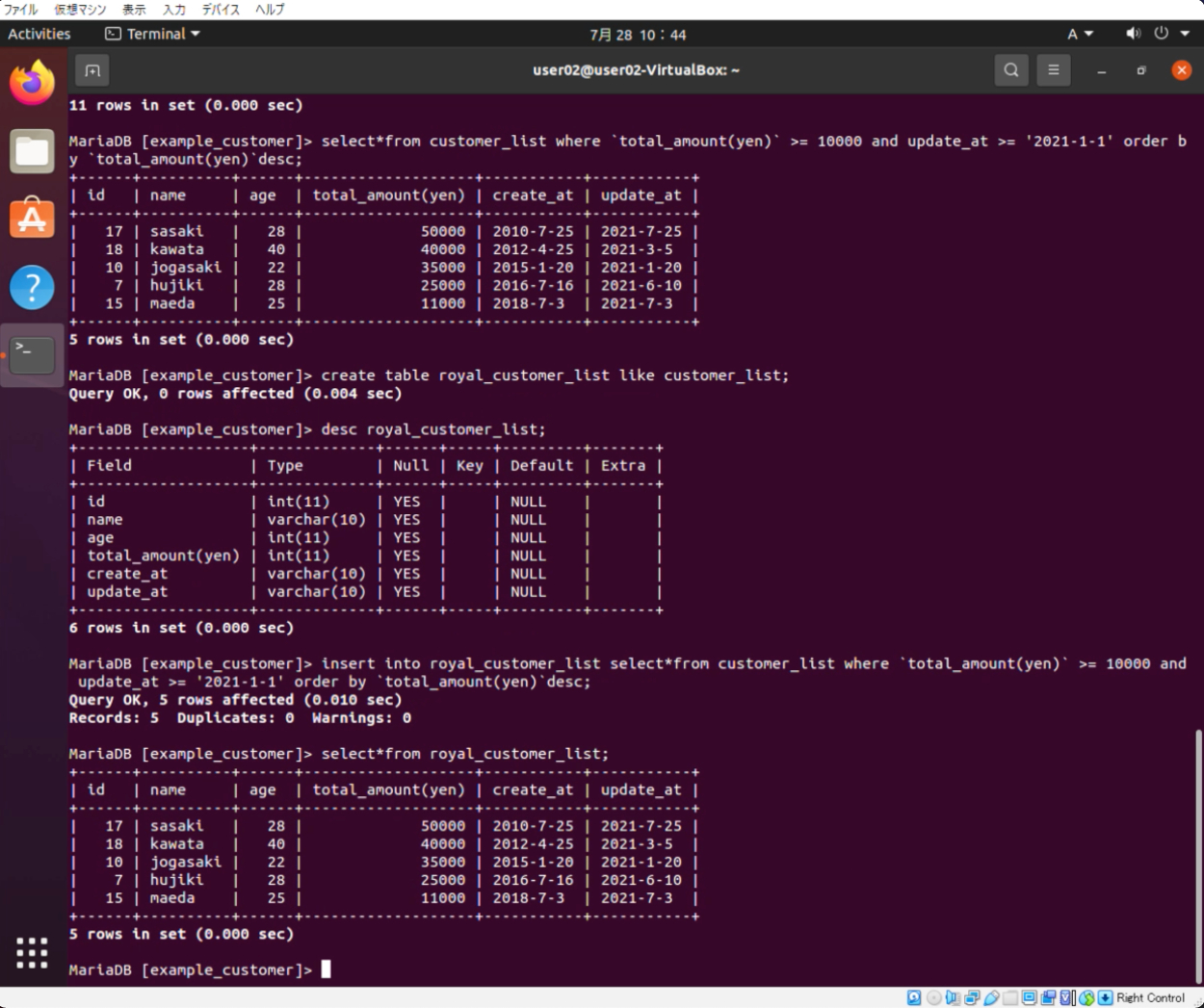Image resolution: width=1204 pixels, height=1008 pixels.
Task: Open the clock showing 7月 28 10:44
Action: pyautogui.click(x=638, y=35)
